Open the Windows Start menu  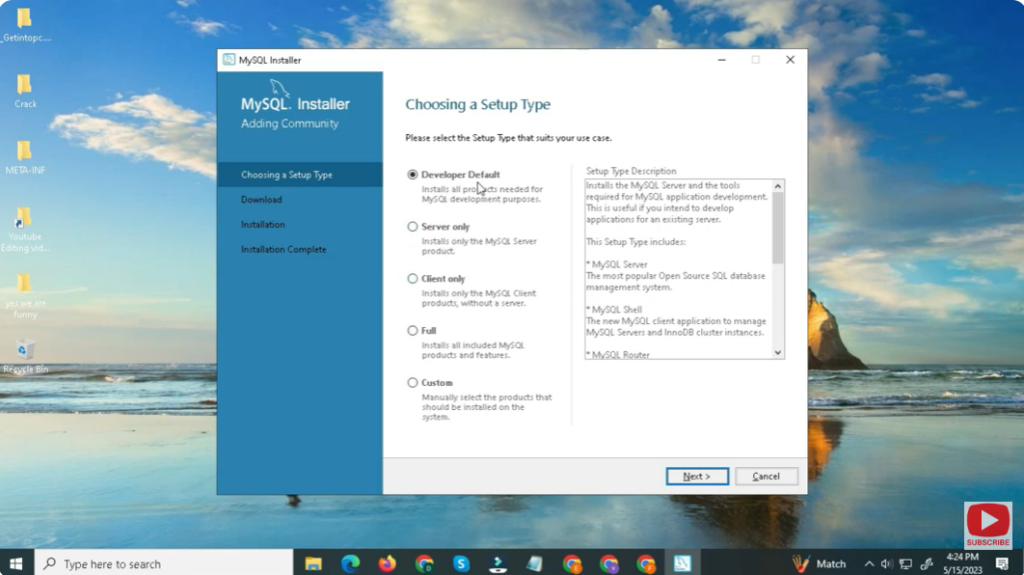(x=16, y=563)
